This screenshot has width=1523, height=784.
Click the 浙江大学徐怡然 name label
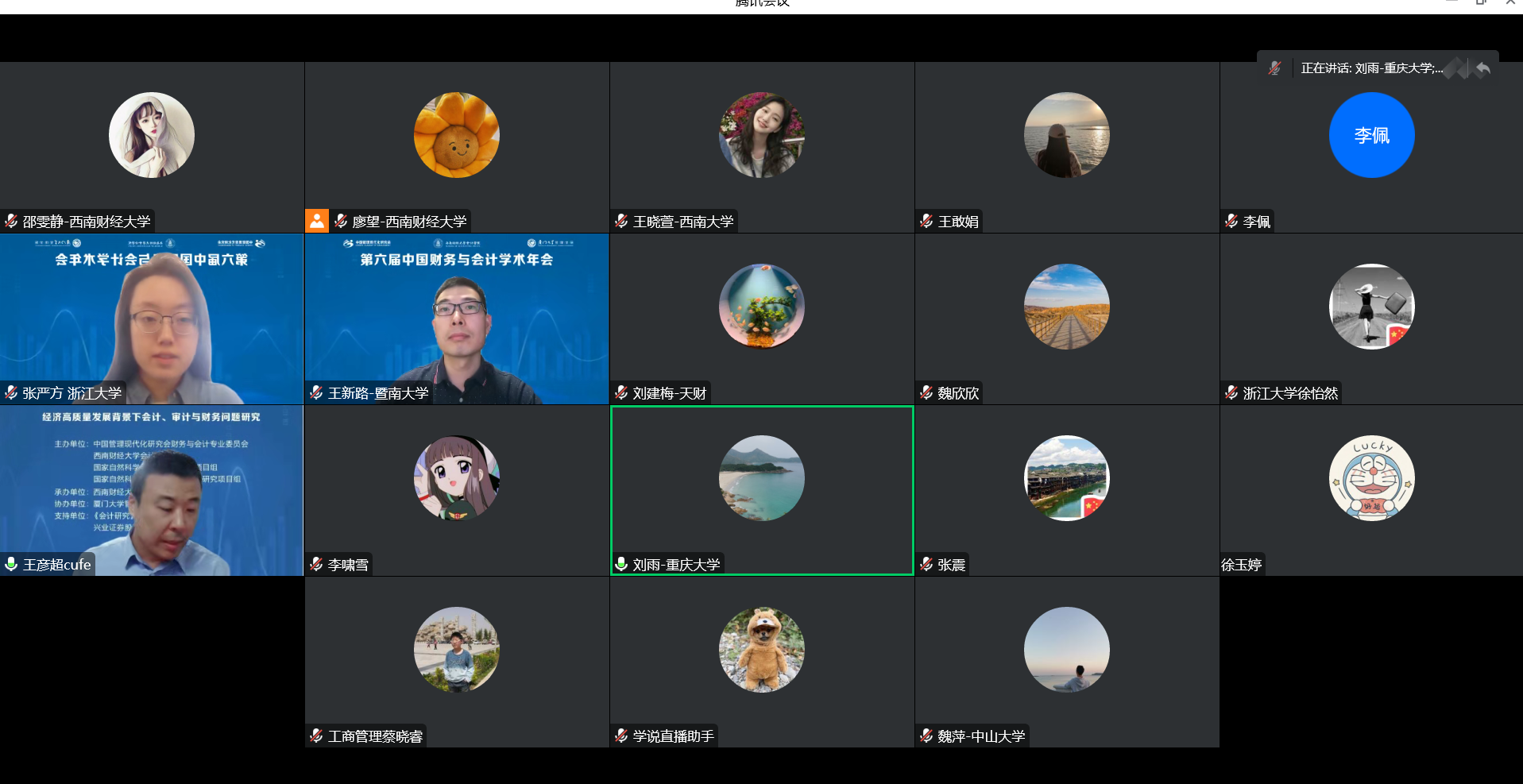click(x=1289, y=393)
